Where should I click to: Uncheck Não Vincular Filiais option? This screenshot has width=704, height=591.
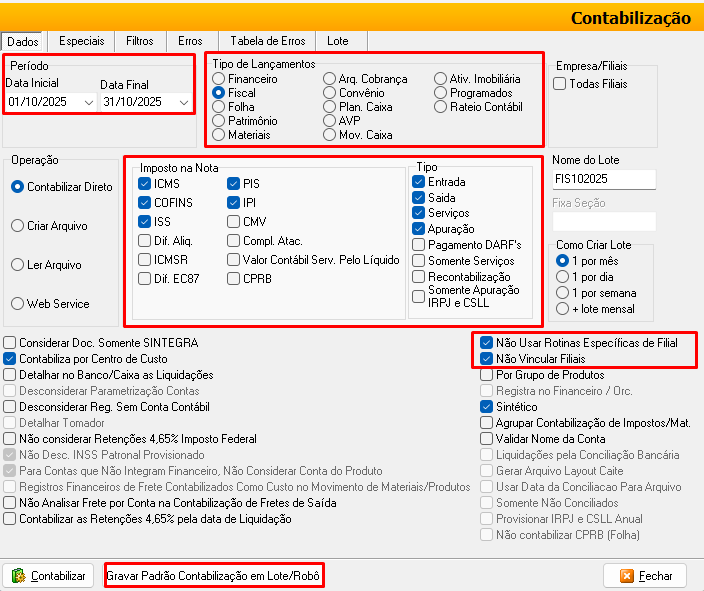486,359
